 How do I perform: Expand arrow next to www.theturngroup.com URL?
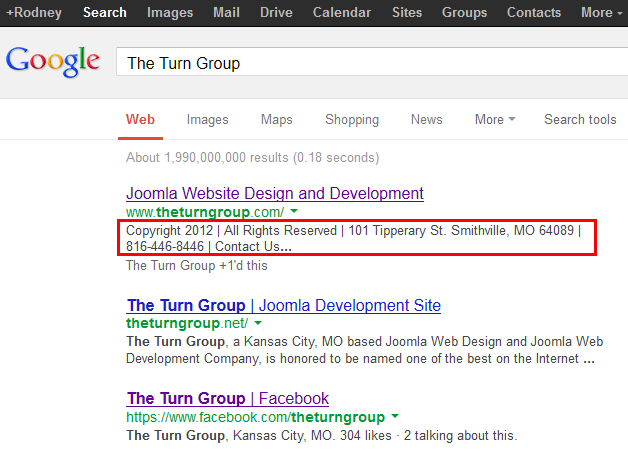[x=295, y=212]
